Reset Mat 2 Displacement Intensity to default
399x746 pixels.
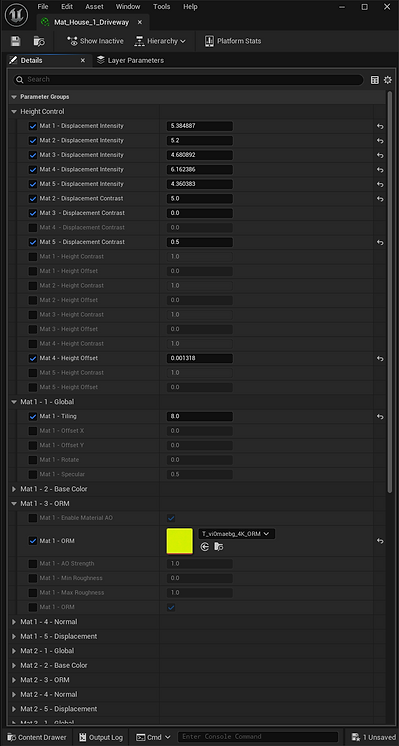click(380, 141)
